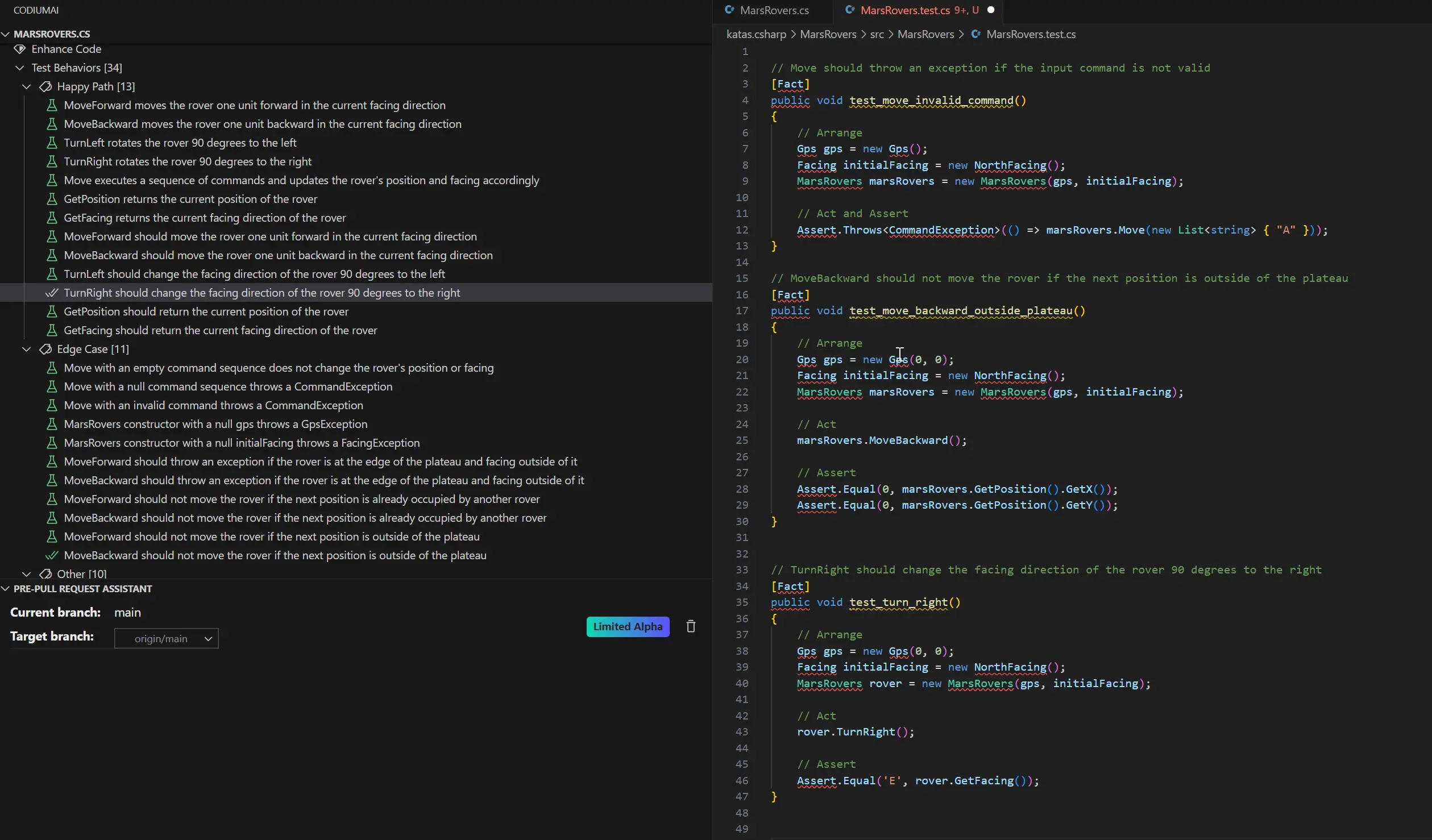Screen dimensions: 1432x840
Task: Click flask icon for null gps constructor test
Action: [52, 424]
